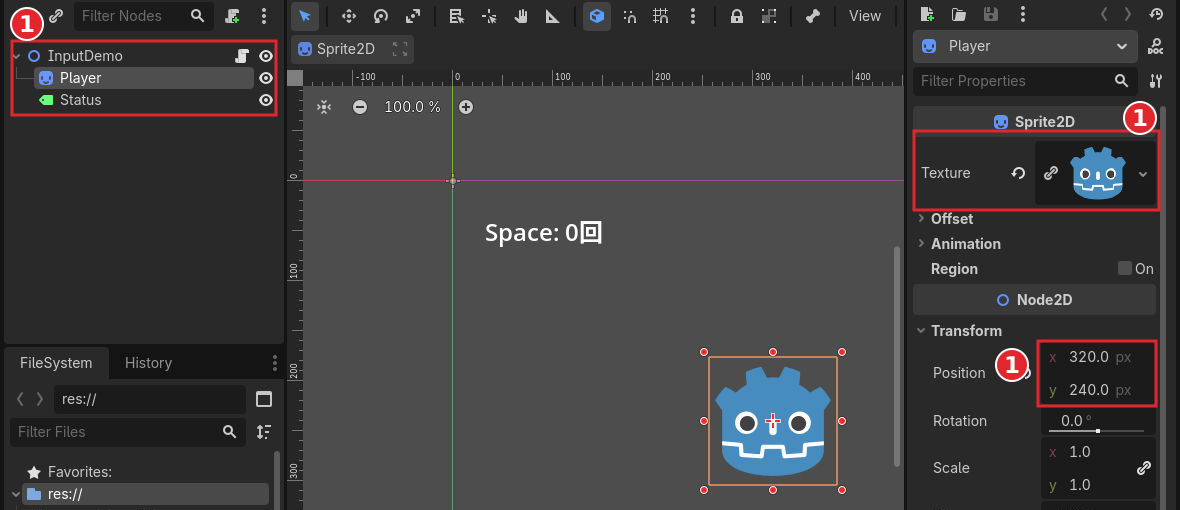The width and height of the screenshot is (1180, 510).
Task: Toggle Sprite2D viewport fullscreen expand
Action: click(x=400, y=50)
